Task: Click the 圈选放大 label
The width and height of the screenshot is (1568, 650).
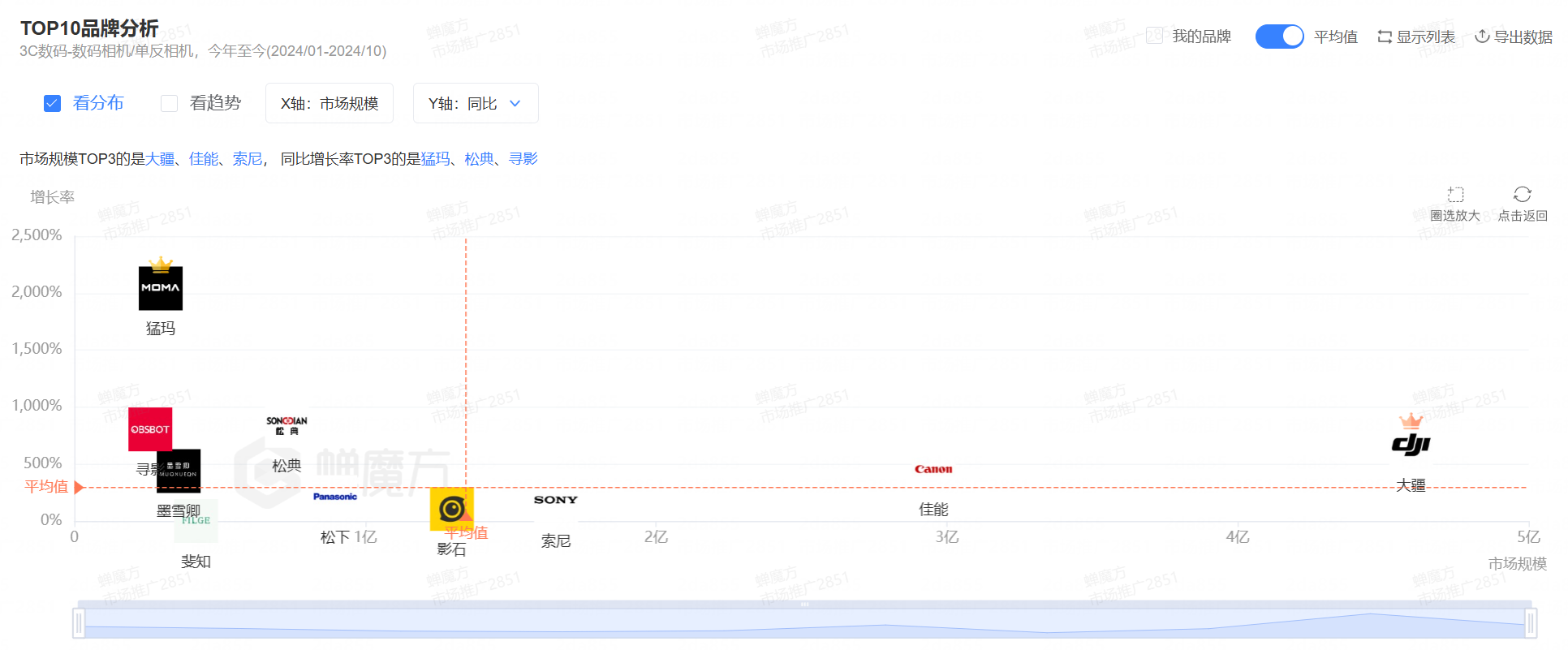Action: pos(1455,216)
